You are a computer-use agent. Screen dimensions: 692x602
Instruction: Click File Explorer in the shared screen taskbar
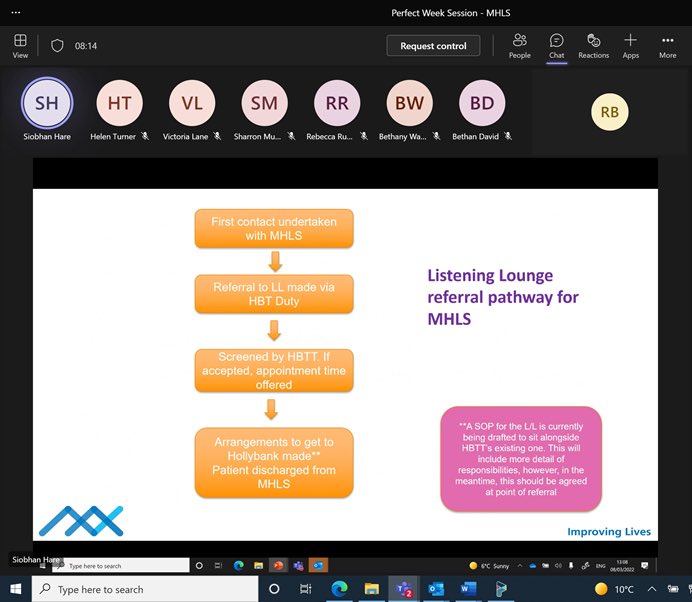pos(259,565)
